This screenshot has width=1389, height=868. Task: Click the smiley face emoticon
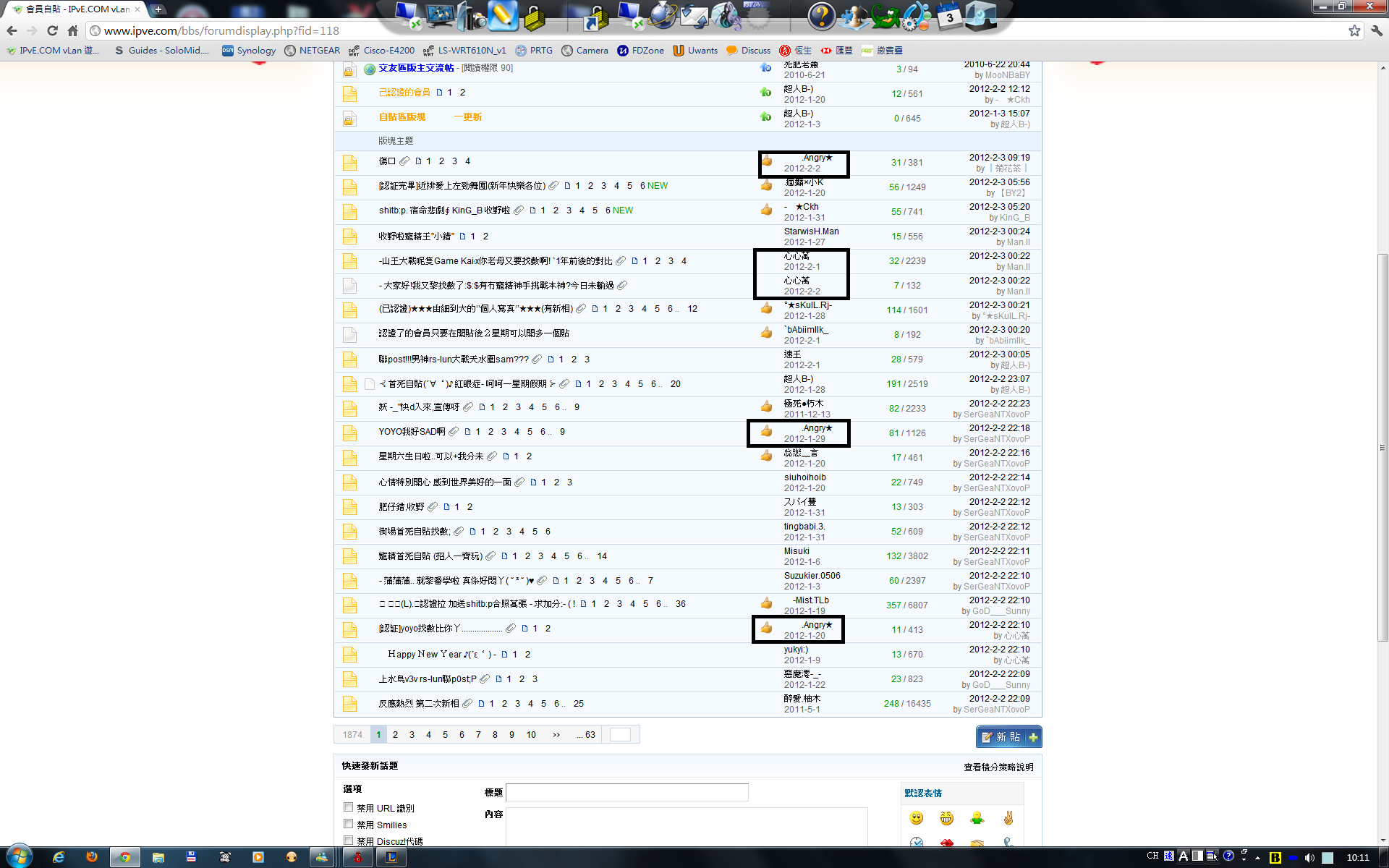[917, 818]
